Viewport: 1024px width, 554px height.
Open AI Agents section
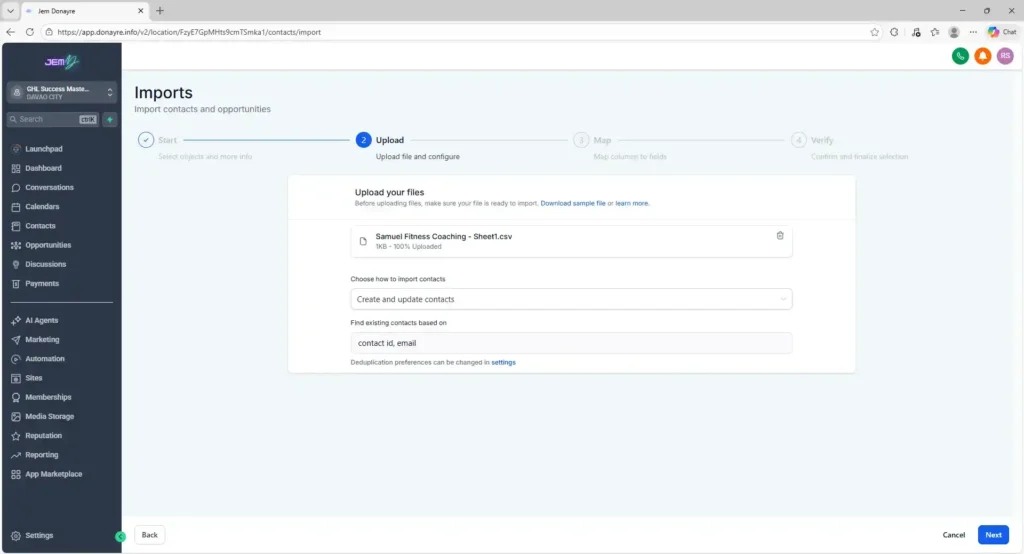(x=41, y=320)
